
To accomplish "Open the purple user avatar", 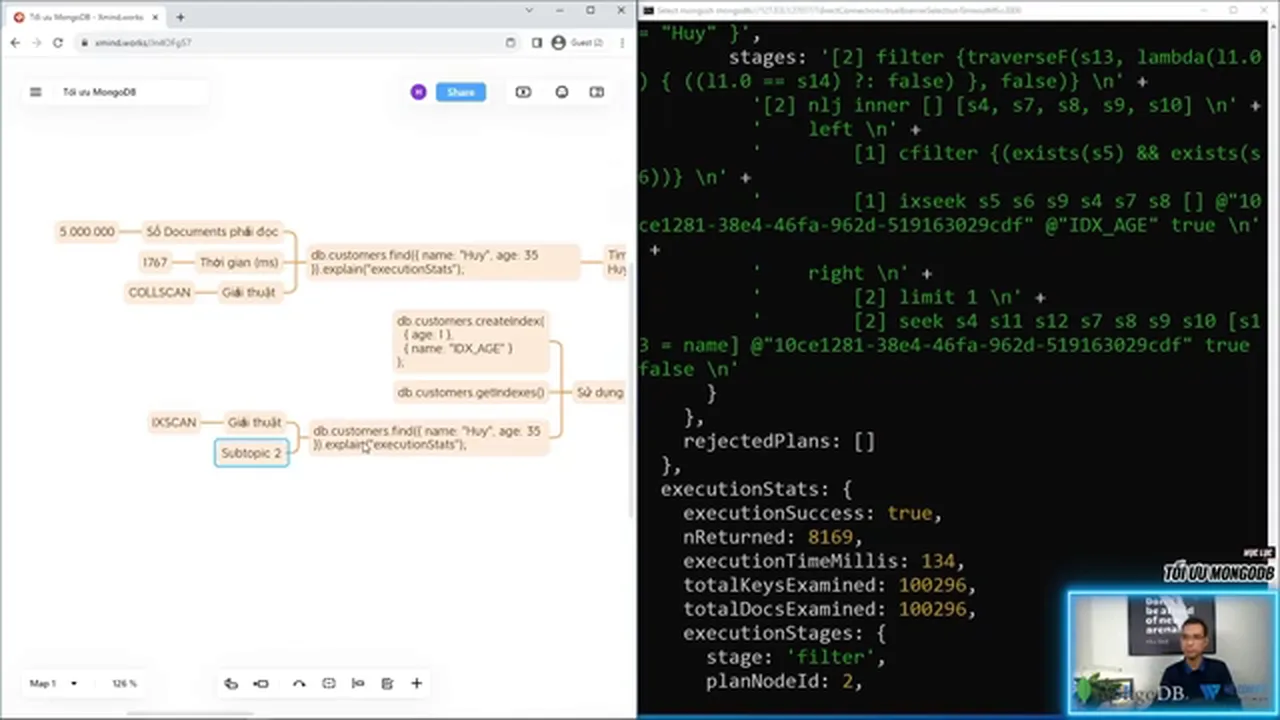I will (418, 92).
